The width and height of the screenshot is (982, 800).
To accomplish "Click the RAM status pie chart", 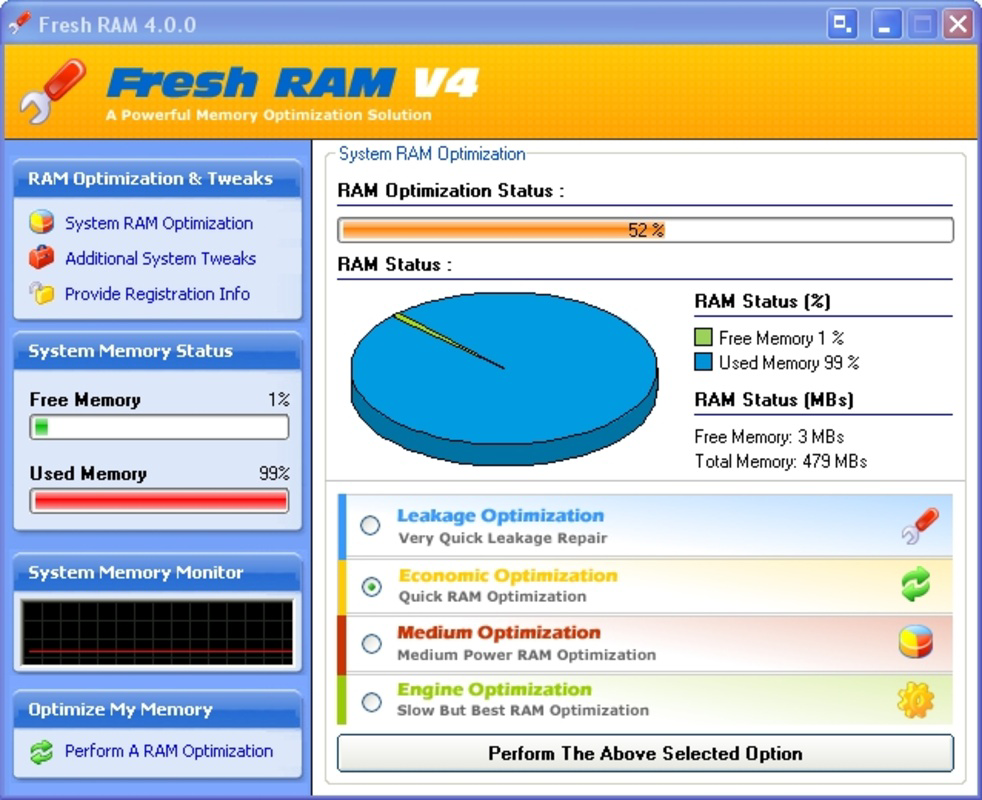I will [504, 379].
